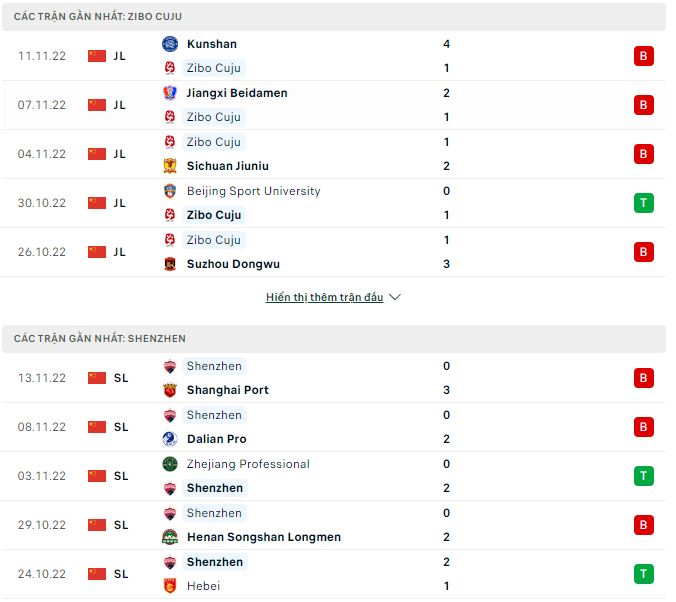The height and width of the screenshot is (602, 676).
Task: Open the 'Hiển thị thêm trận đấu' link
Action: coord(324,297)
